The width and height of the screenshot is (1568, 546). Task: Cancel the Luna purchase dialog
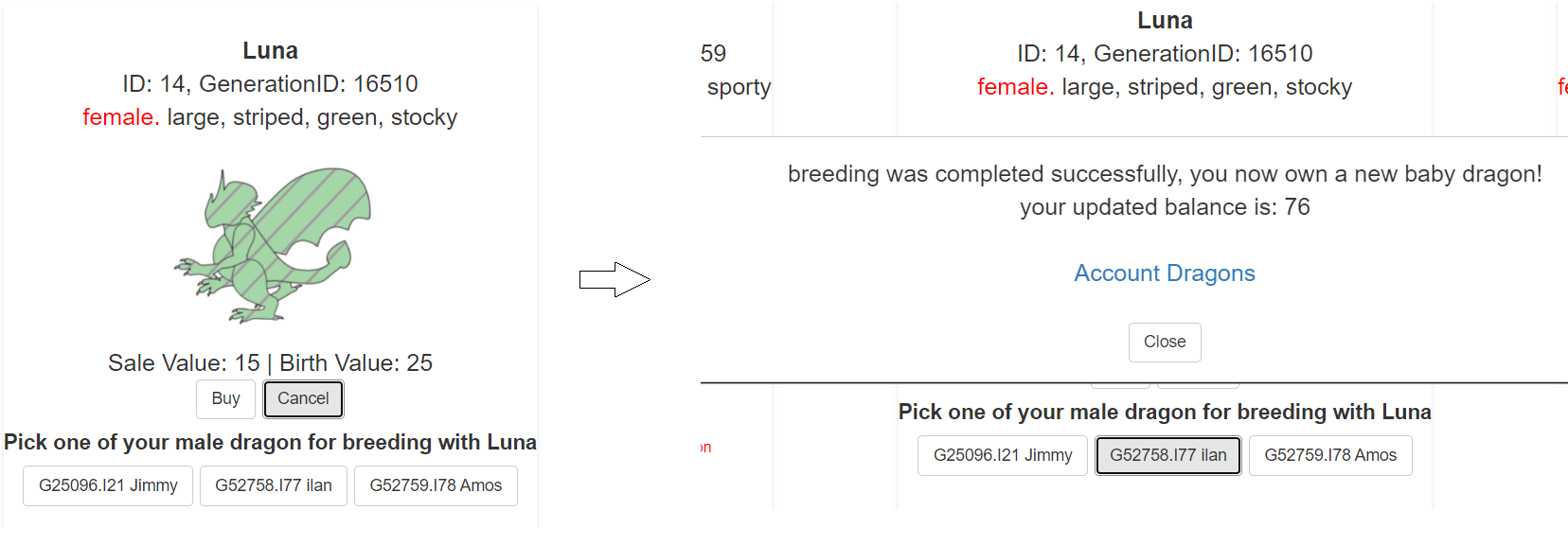coord(303,399)
